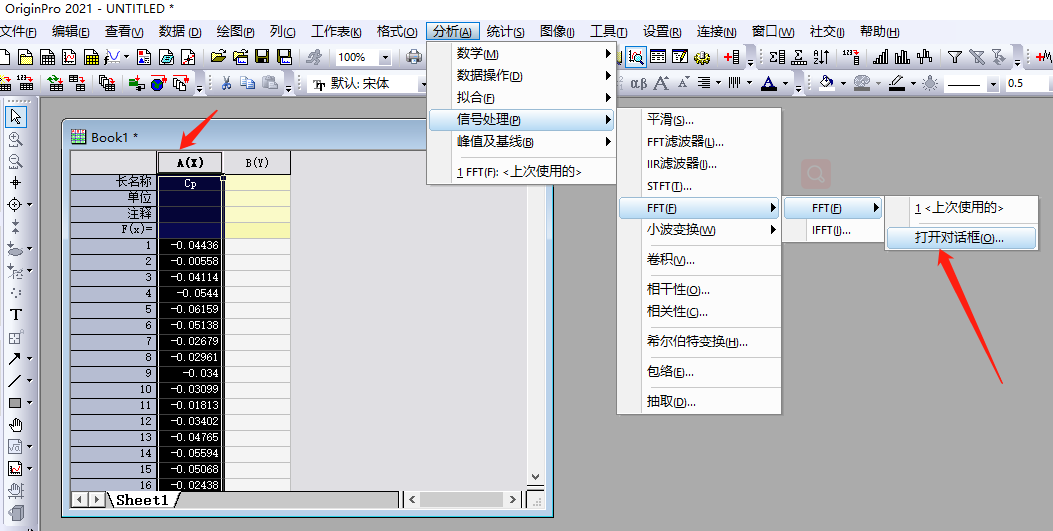Click the Increase Font Size icon
Screen dimensions: 1053x531
(661, 83)
